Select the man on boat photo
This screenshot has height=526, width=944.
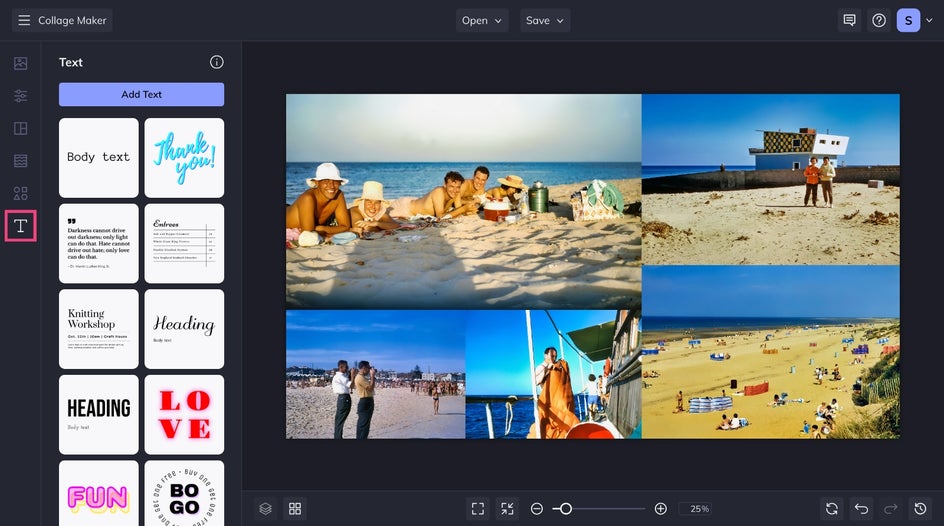[x=553, y=374]
